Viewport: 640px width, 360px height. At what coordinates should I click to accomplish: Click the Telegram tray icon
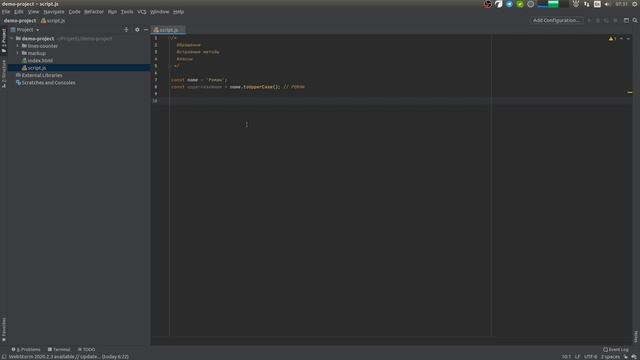tap(509, 4)
